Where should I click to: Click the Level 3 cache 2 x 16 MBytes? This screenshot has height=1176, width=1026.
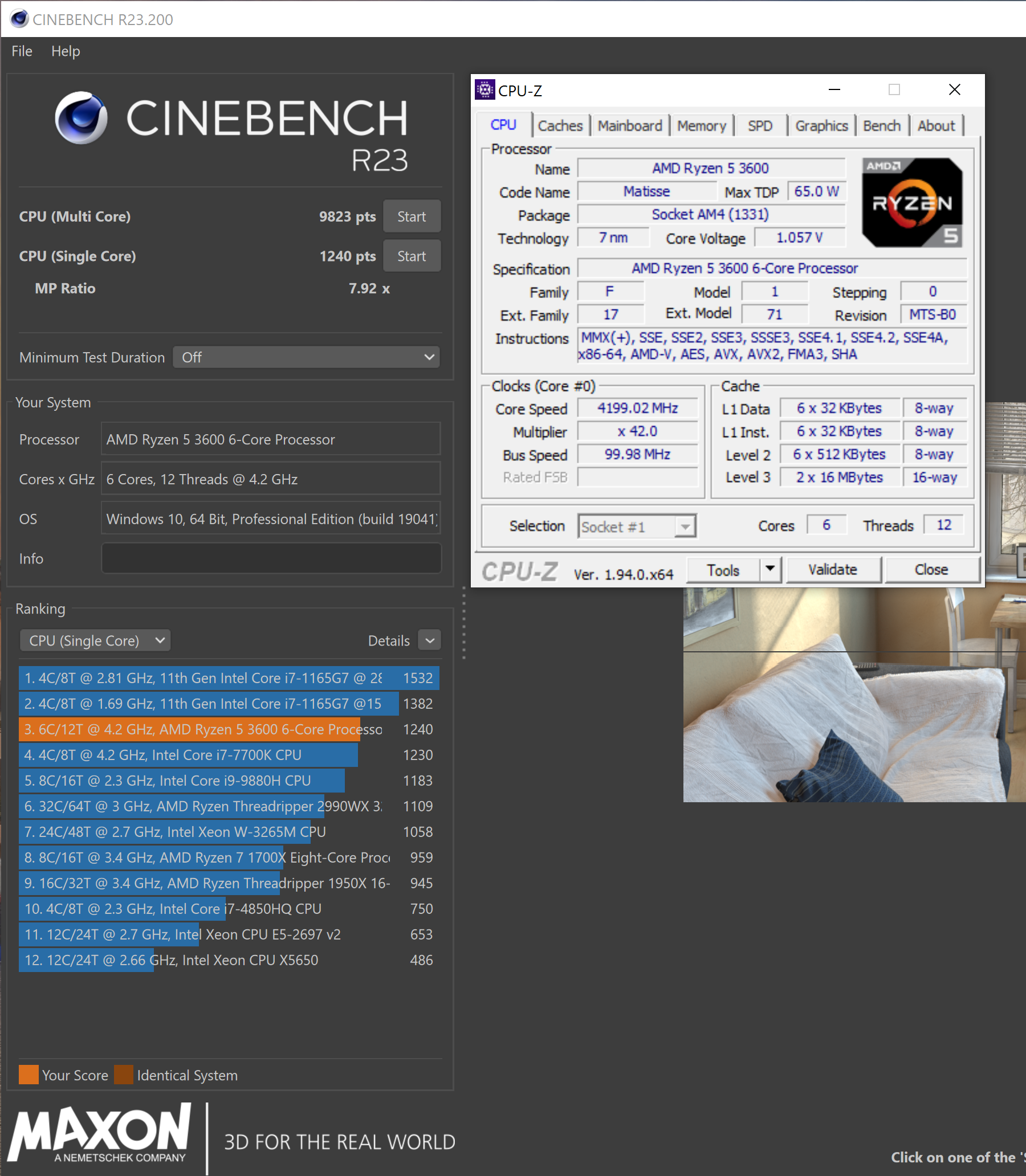(x=840, y=477)
